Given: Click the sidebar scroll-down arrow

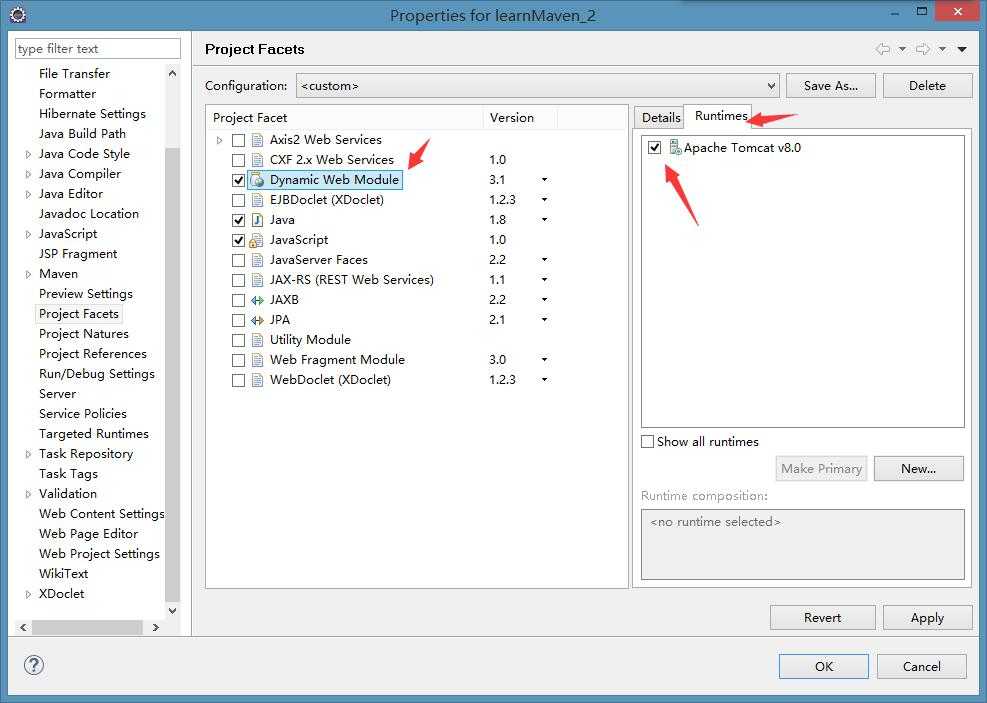Looking at the screenshot, I should 172,610.
